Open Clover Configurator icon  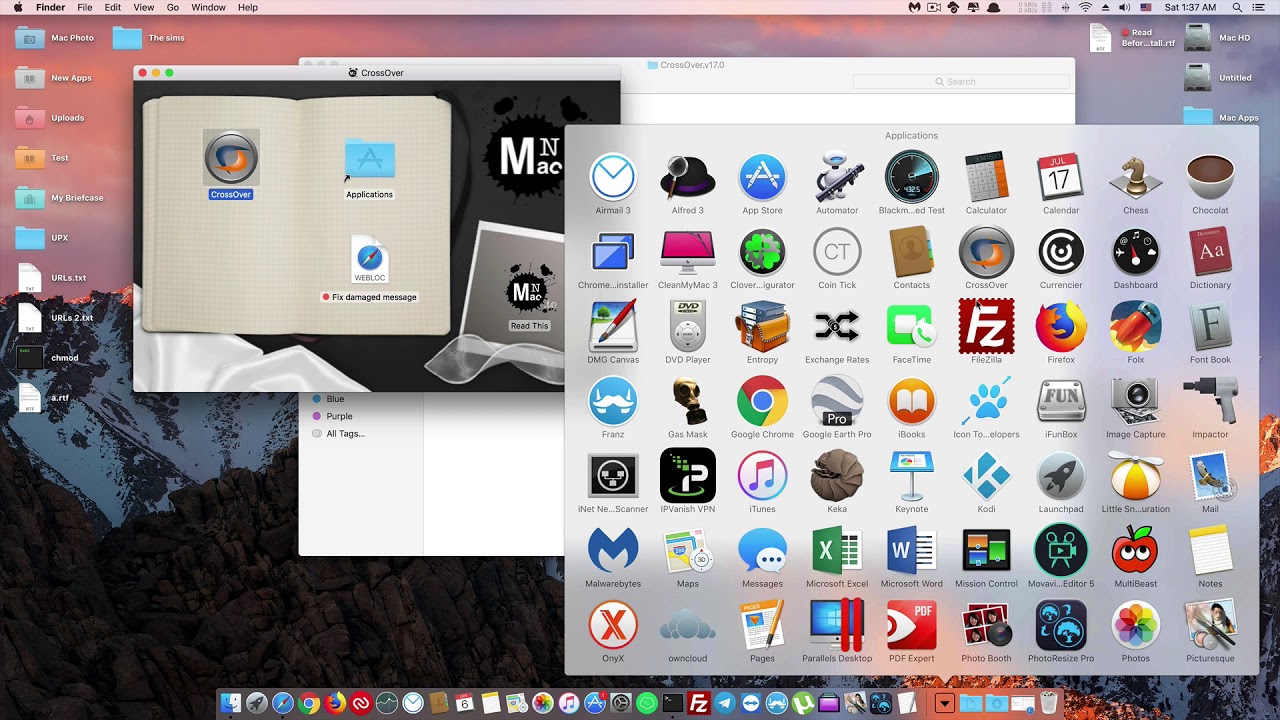[762, 252]
